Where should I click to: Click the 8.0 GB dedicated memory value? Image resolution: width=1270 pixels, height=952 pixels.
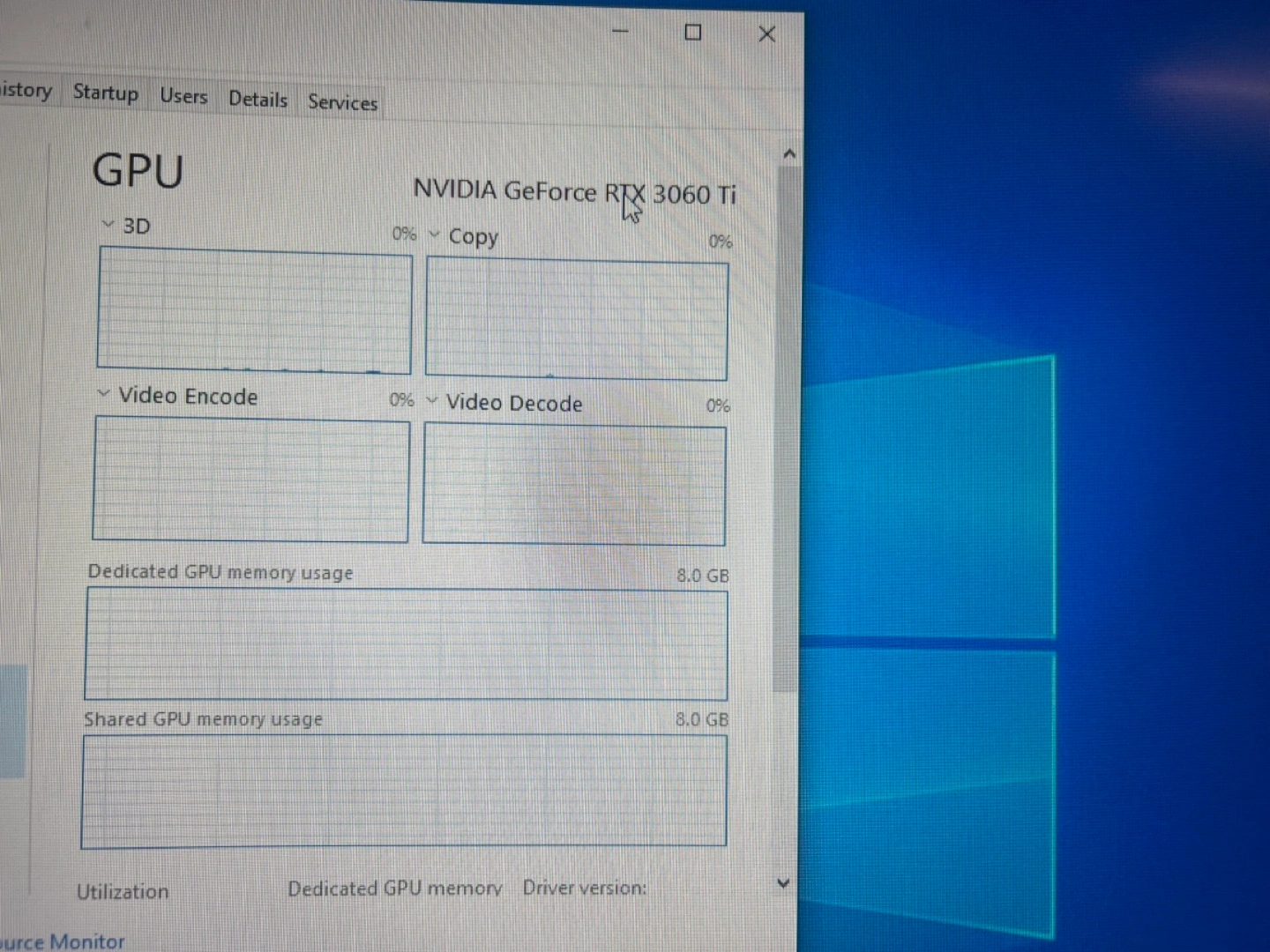coord(703,576)
